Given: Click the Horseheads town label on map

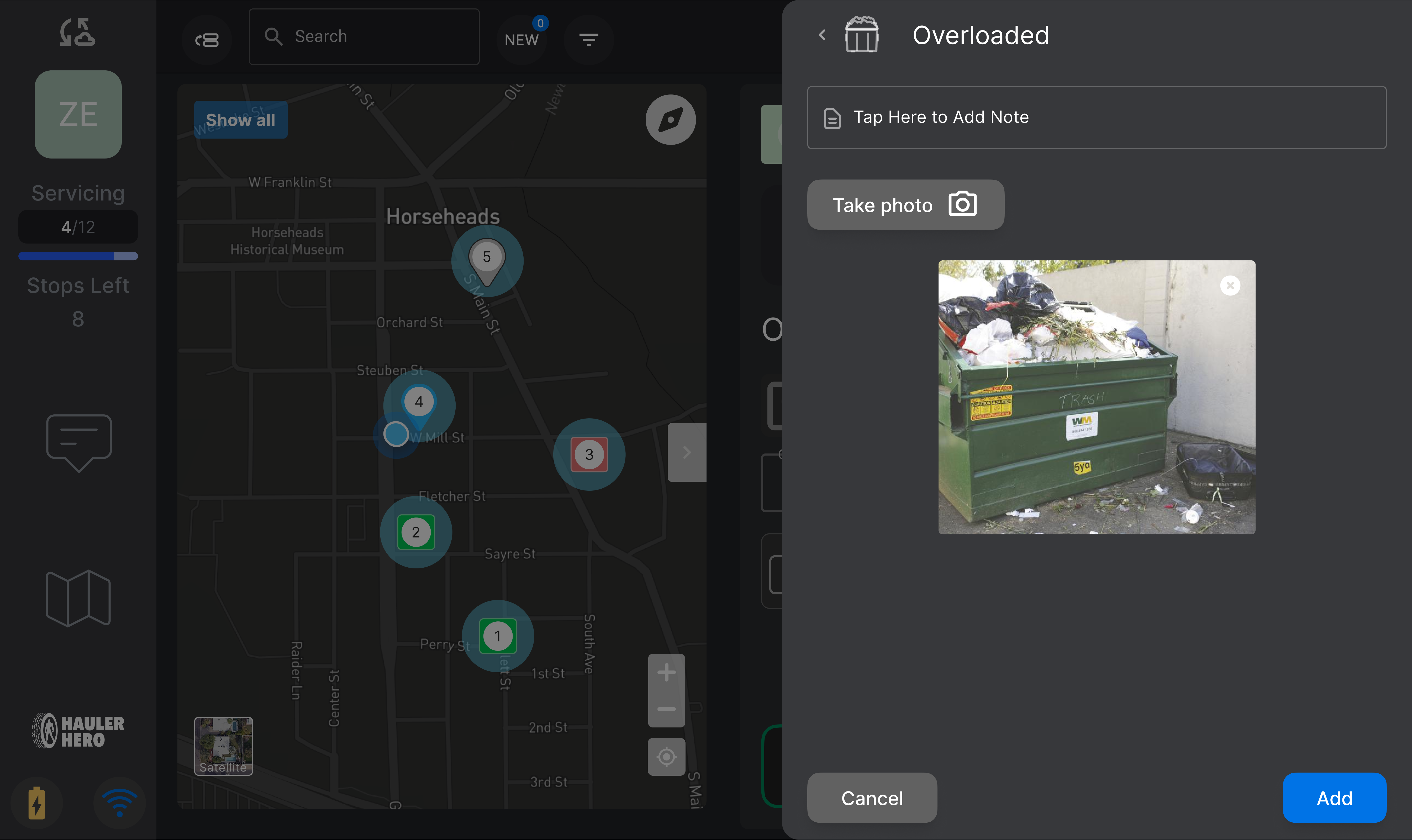Looking at the screenshot, I should point(443,216).
